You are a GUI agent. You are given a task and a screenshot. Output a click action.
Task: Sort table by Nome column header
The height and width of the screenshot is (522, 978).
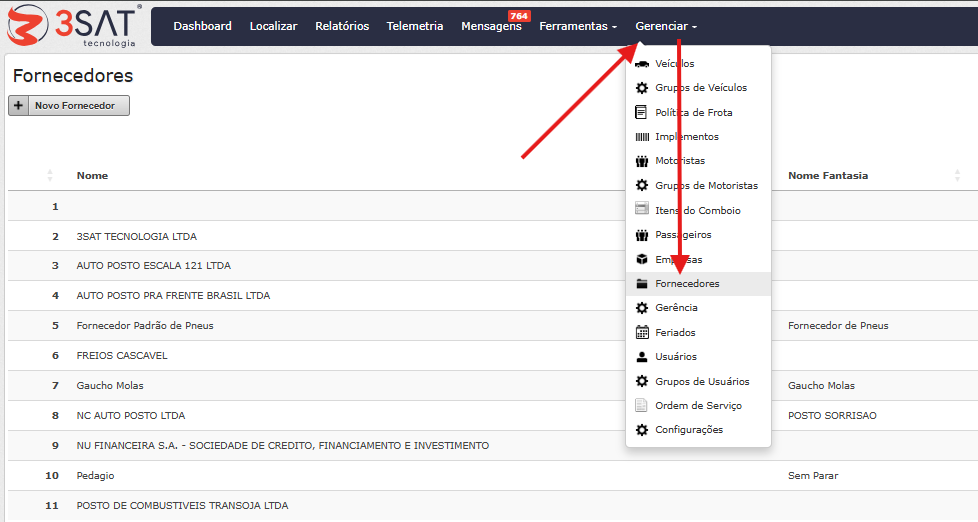coord(92,176)
